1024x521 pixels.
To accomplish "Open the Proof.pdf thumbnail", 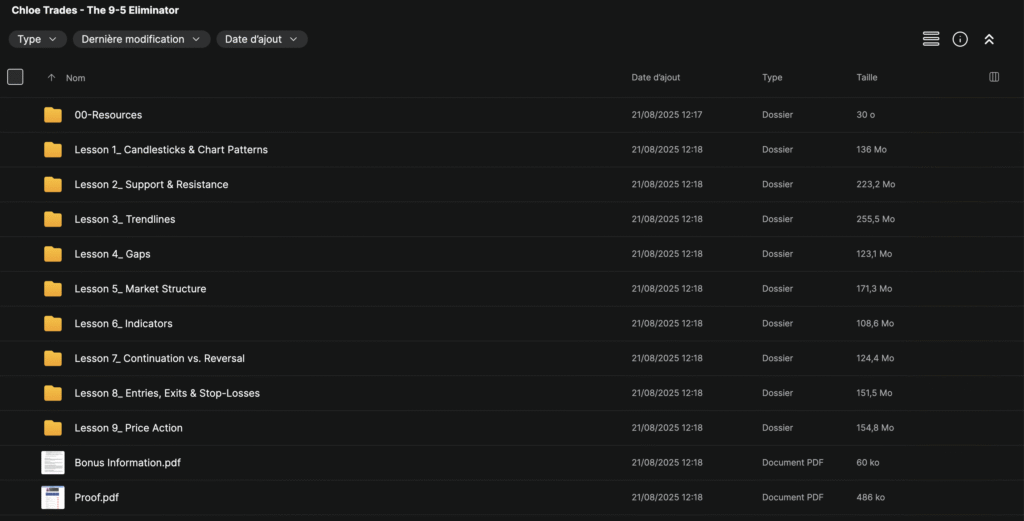I will [52, 497].
